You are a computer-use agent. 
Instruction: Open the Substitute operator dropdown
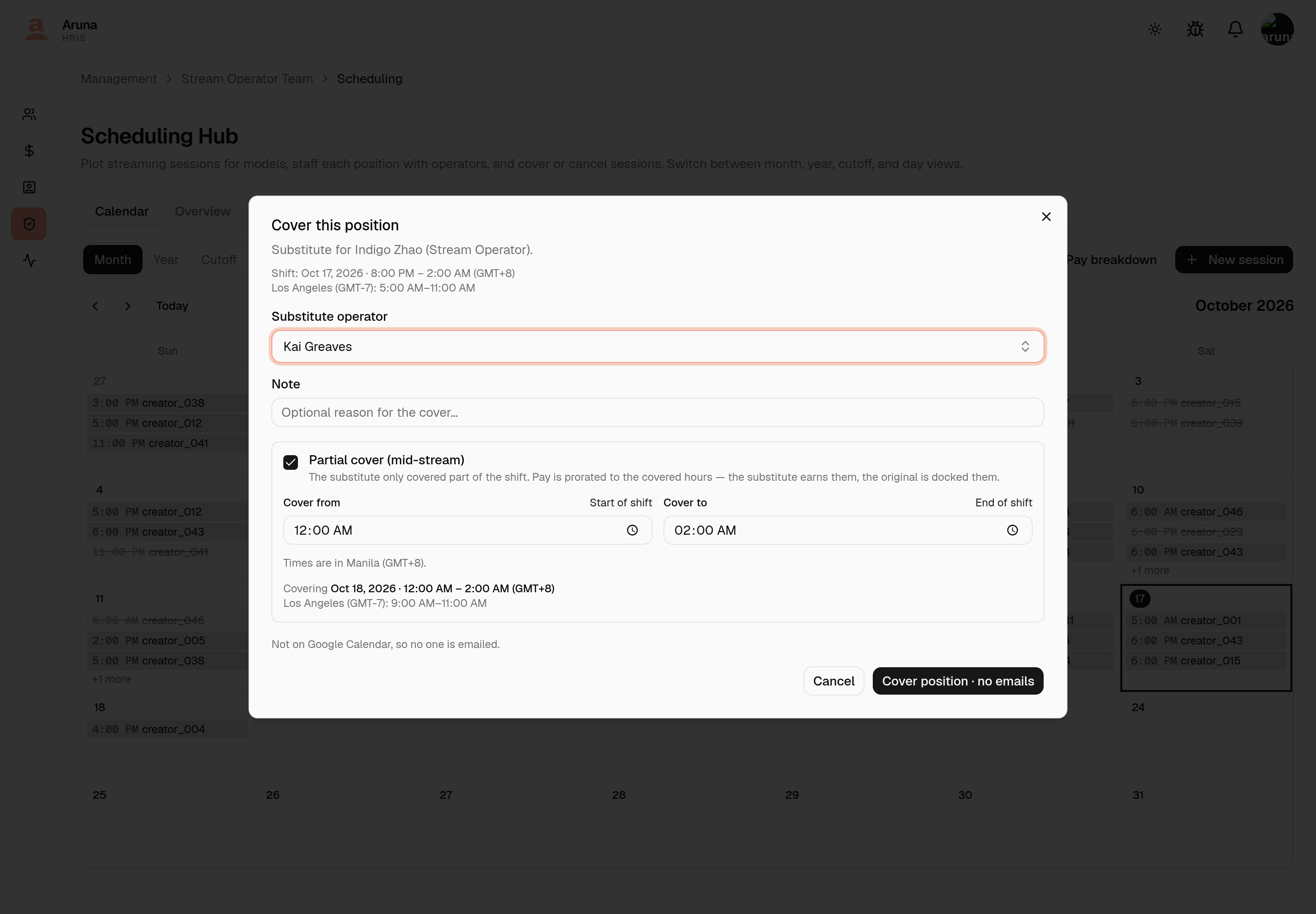pos(658,346)
